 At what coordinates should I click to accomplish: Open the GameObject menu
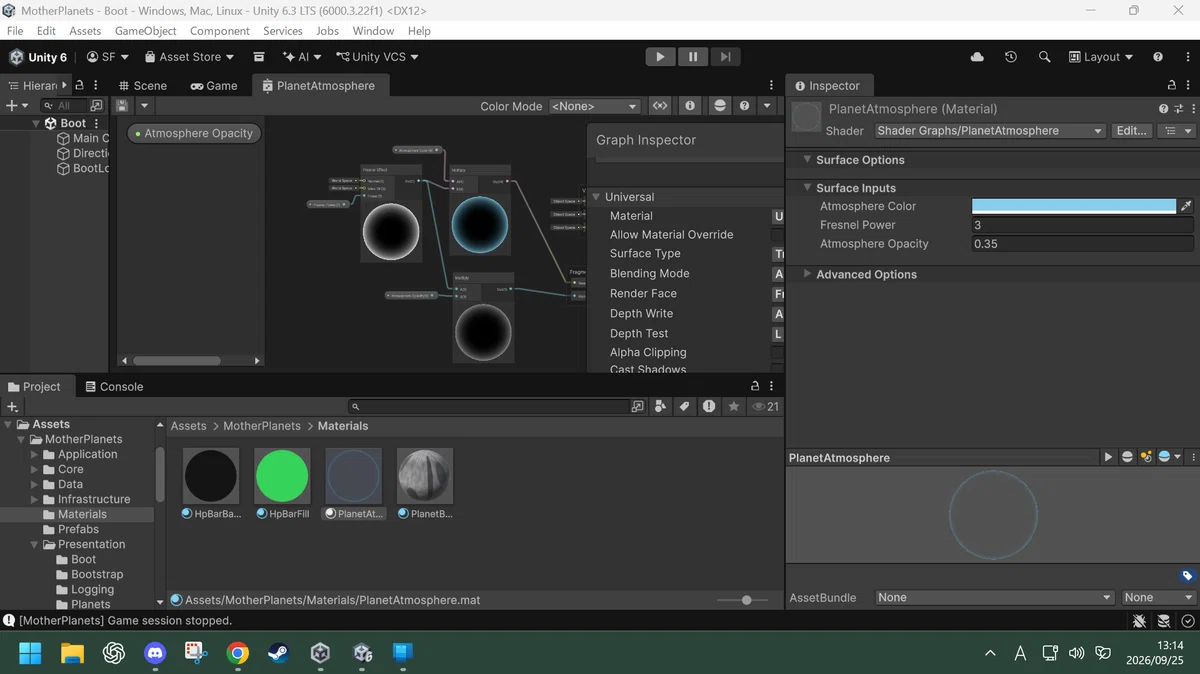(x=146, y=31)
